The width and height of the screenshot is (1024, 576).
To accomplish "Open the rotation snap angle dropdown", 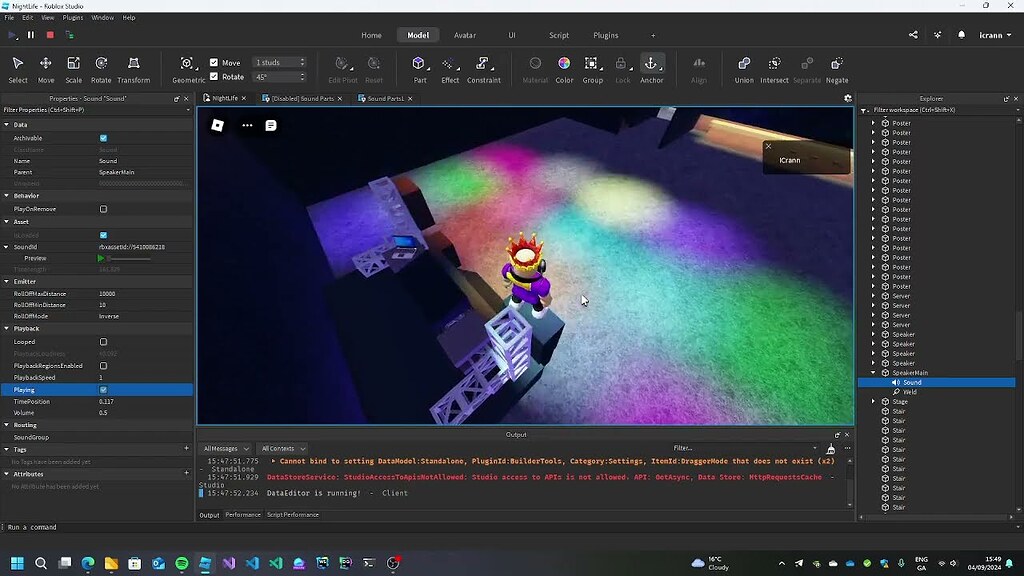I will (x=300, y=75).
